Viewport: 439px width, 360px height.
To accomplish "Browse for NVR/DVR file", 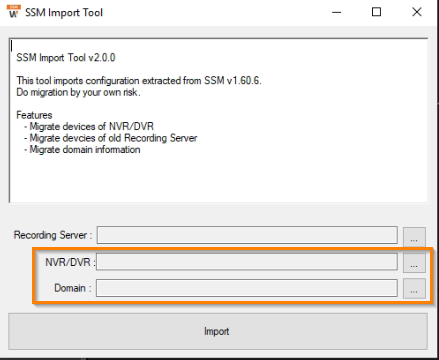I will (x=414, y=262).
